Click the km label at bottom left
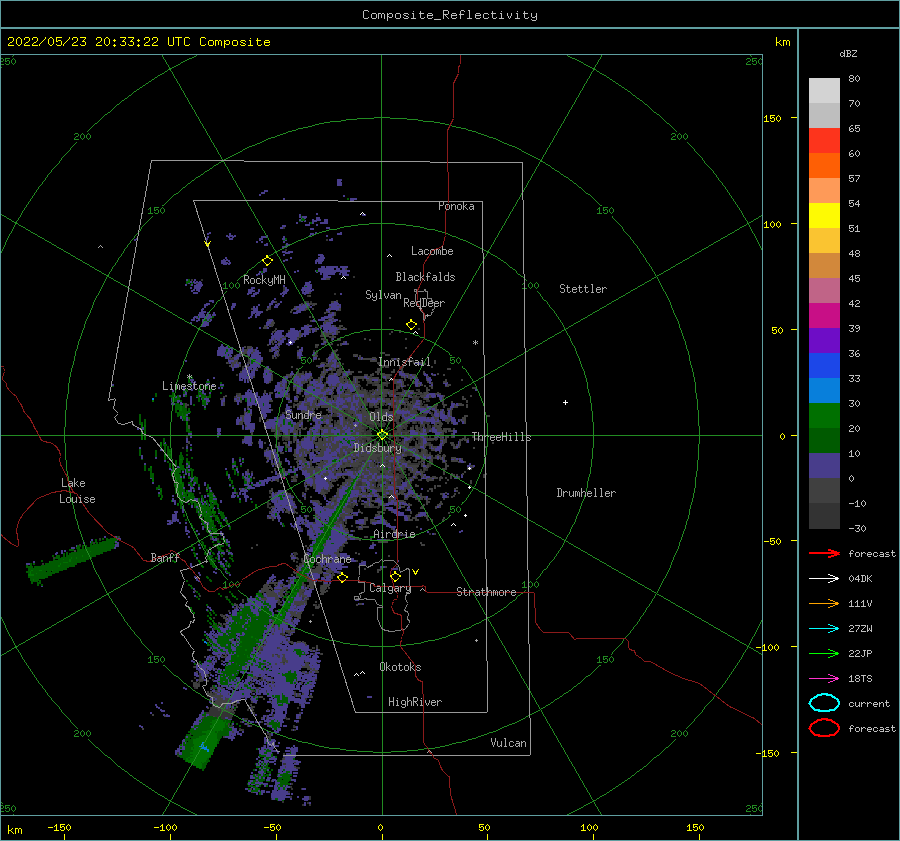 pyautogui.click(x=14, y=830)
